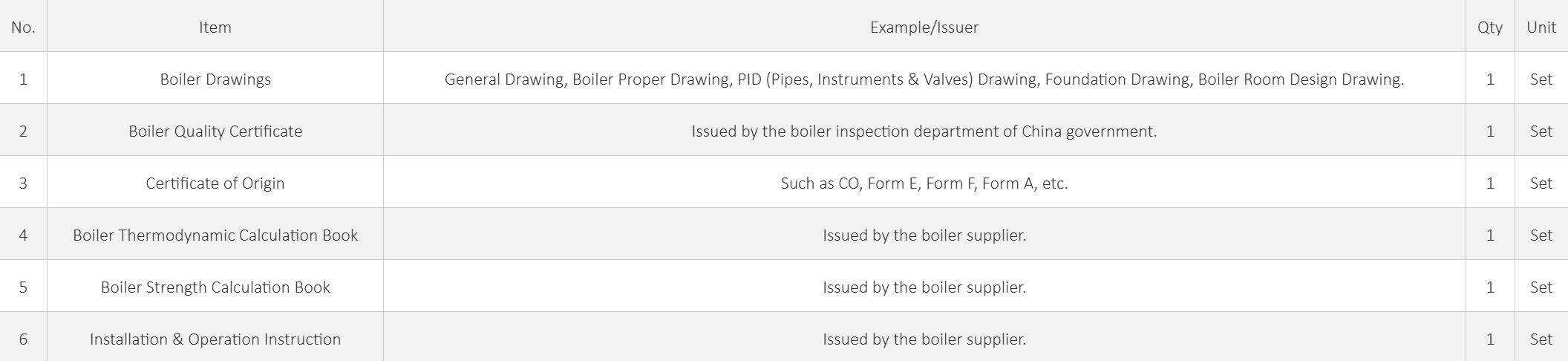Select the "Unit" column header
This screenshot has height=361, width=1568.
click(1541, 27)
